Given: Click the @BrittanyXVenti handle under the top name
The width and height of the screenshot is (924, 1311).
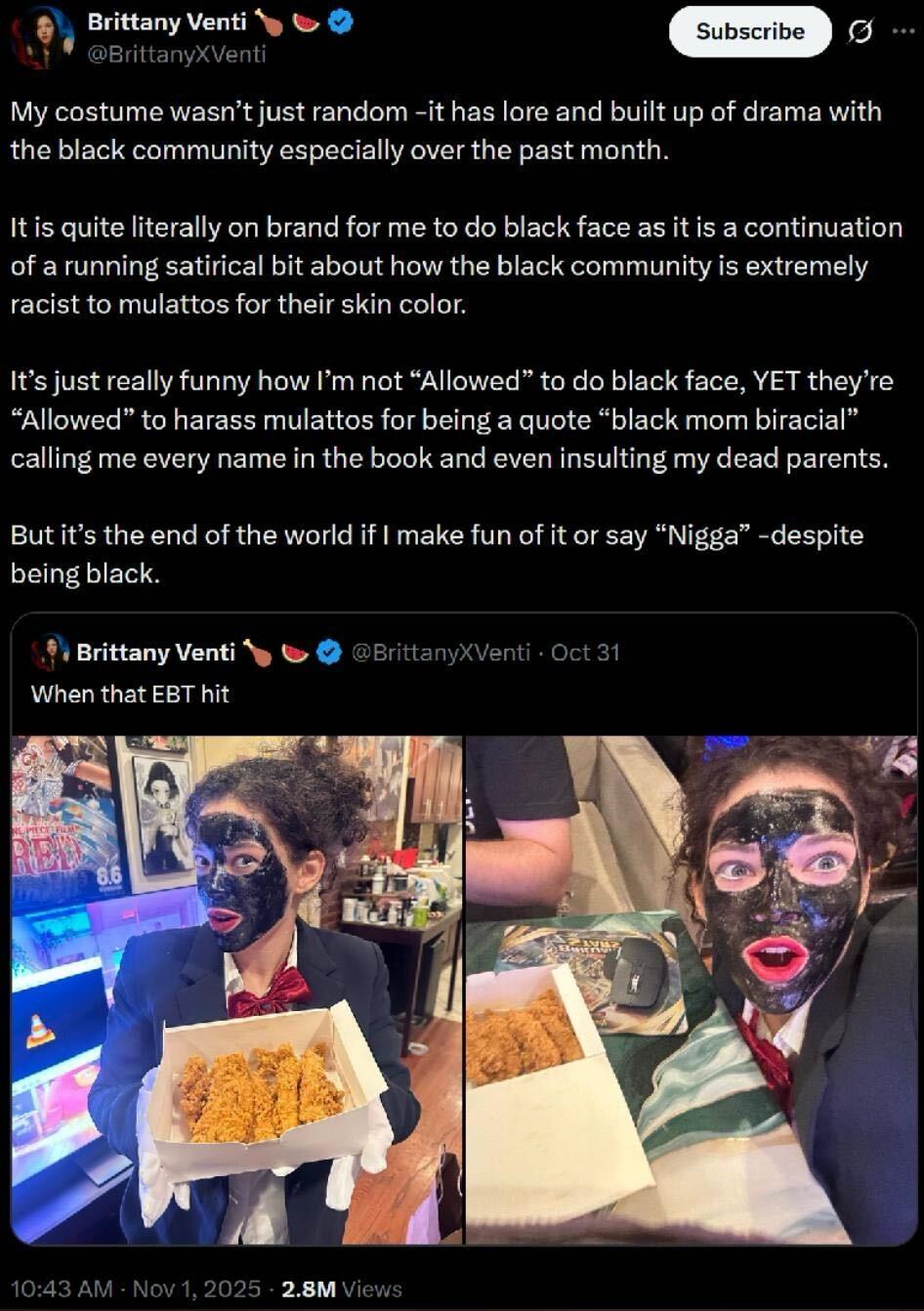Looking at the screenshot, I should pyautogui.click(x=176, y=54).
